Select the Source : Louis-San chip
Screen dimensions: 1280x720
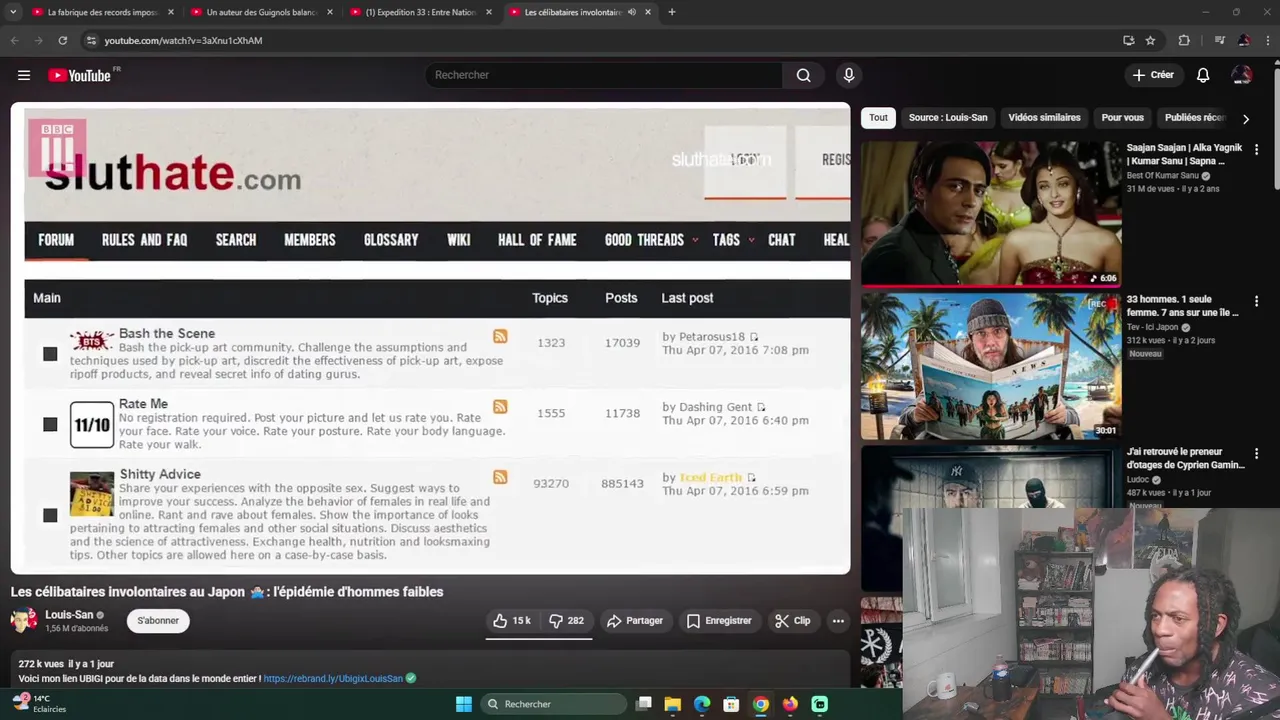(948, 118)
